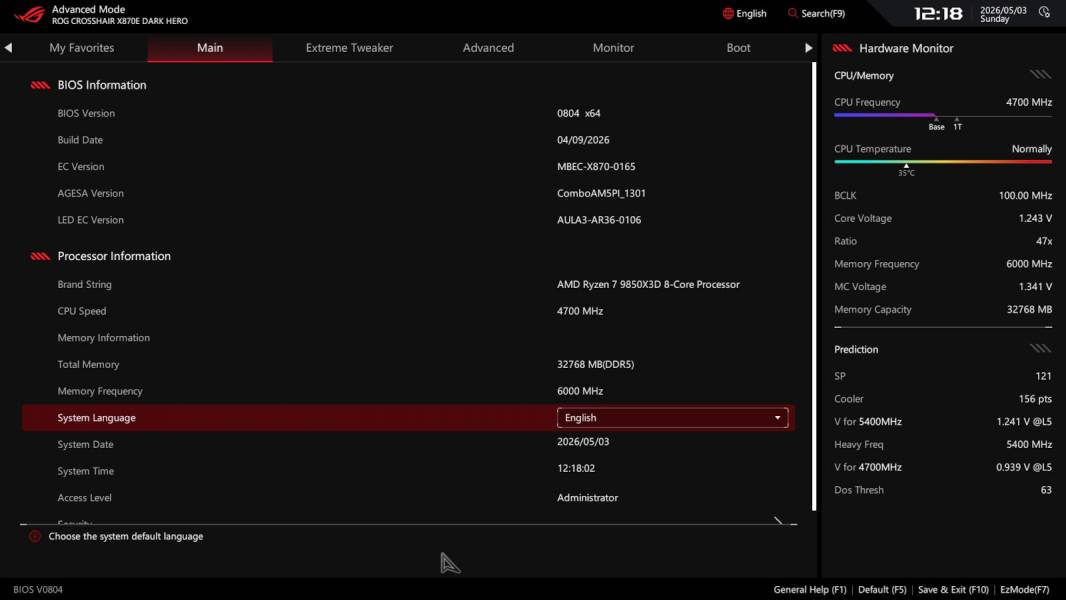Click the System Time value 12:18:02
This screenshot has height=600, width=1066.
point(576,468)
